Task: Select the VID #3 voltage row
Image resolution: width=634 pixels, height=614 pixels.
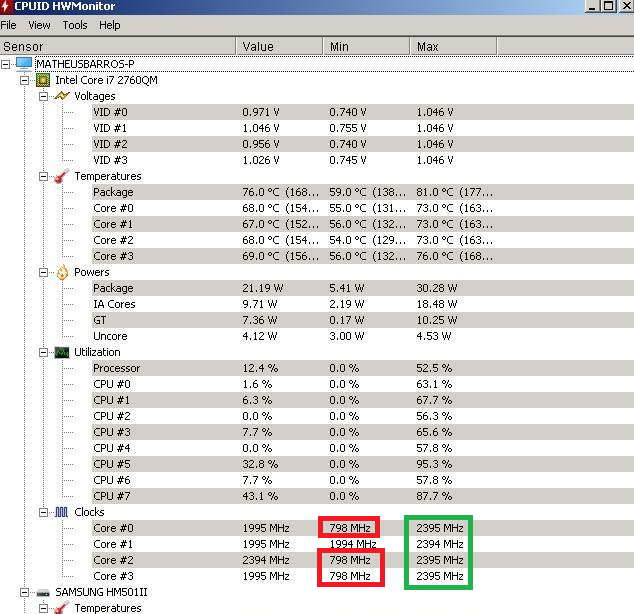Action: 363,160
